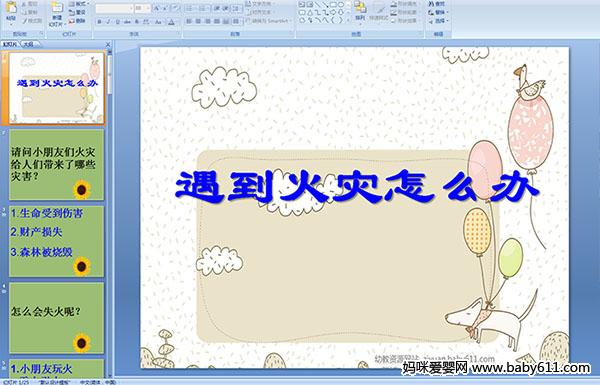600x385 pixels.
Task: Align text left in paragraph group
Action: pyautogui.click(x=189, y=22)
